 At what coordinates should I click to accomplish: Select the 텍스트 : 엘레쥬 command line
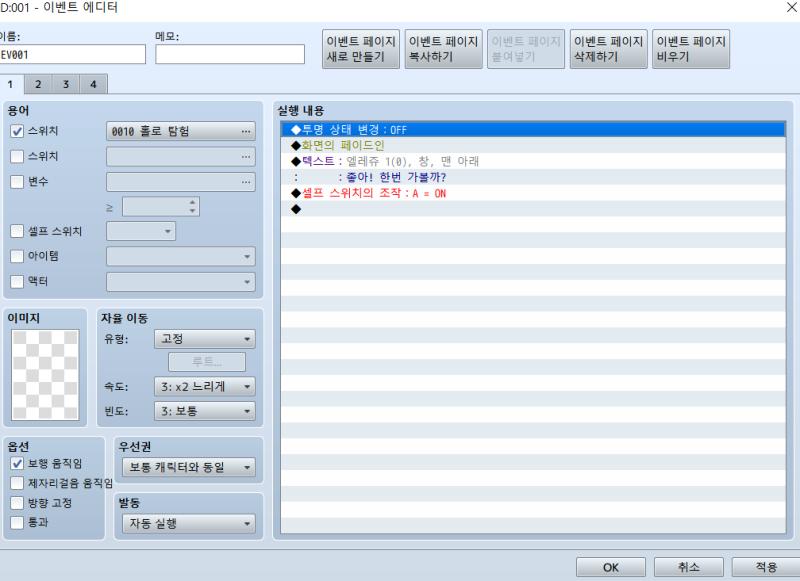533,161
